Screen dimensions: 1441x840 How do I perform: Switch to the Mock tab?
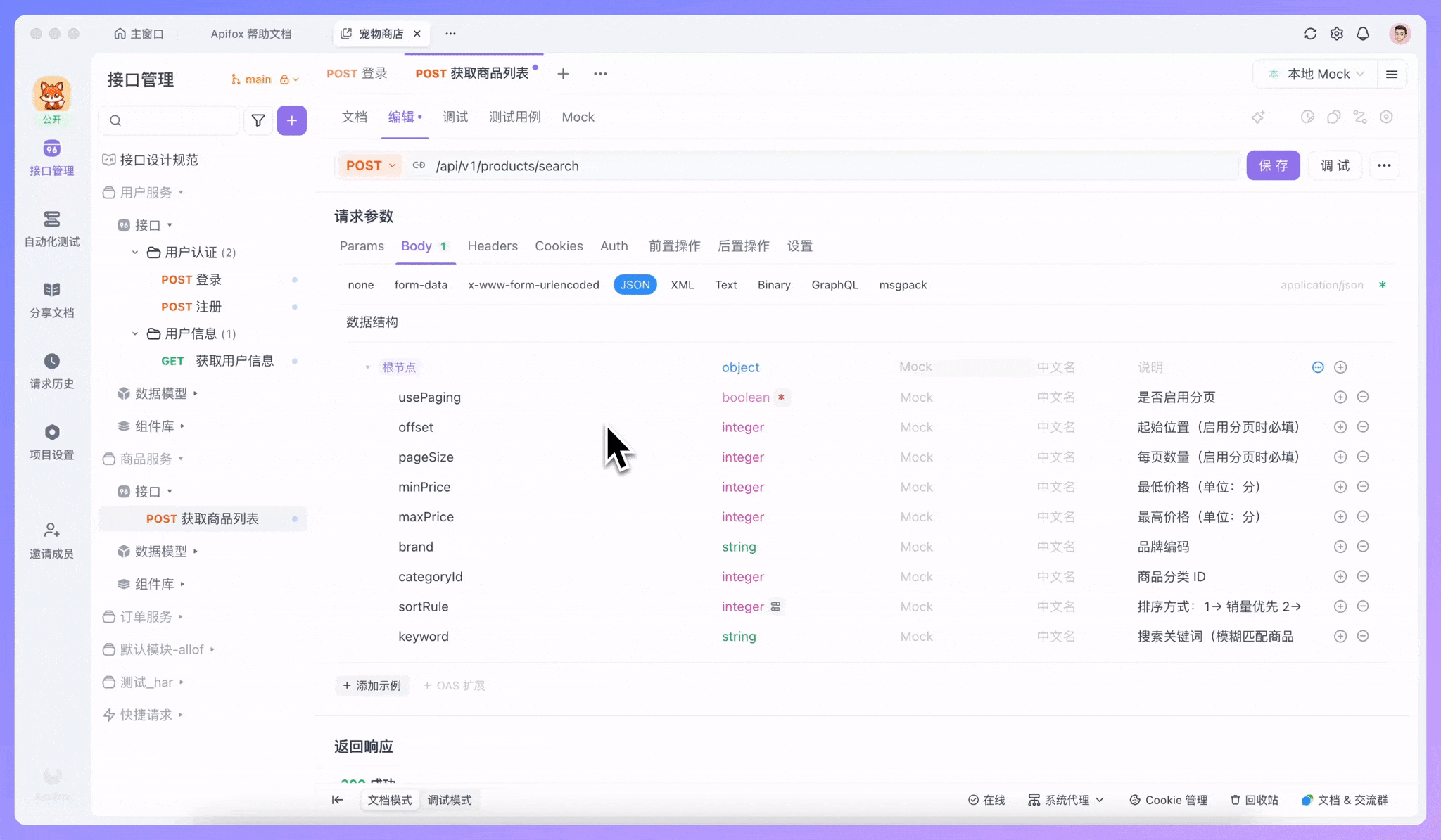[578, 117]
